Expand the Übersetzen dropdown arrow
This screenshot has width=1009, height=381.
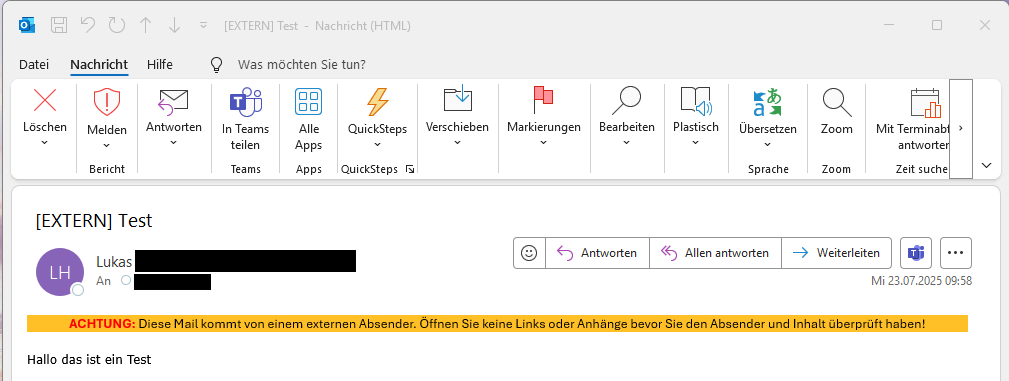768,144
